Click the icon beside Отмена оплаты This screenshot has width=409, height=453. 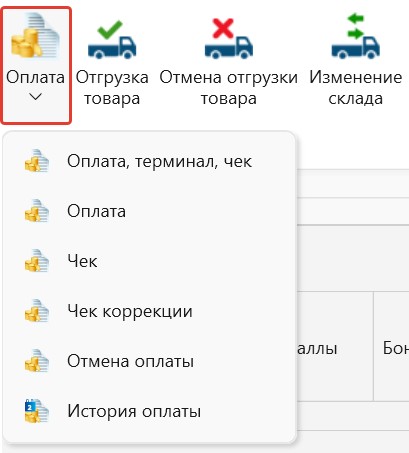(37, 361)
